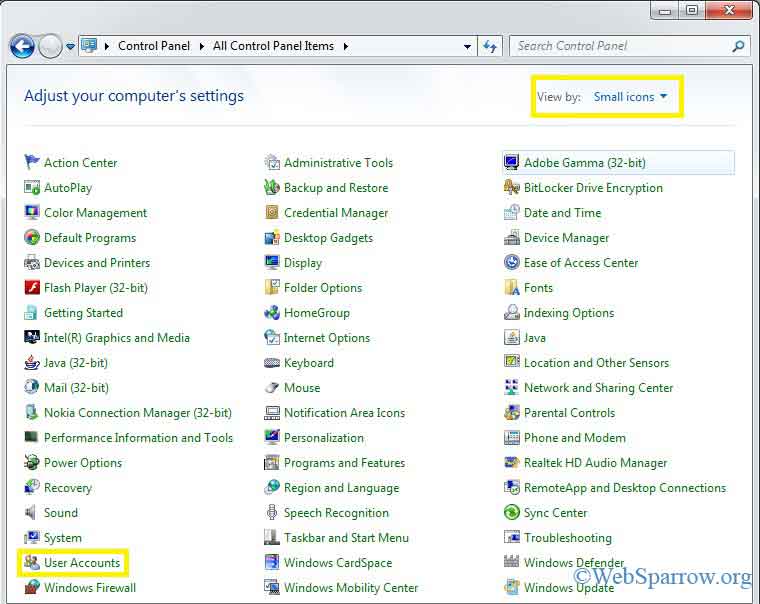Open Region and Language link
760x604 pixels.
click(x=342, y=488)
